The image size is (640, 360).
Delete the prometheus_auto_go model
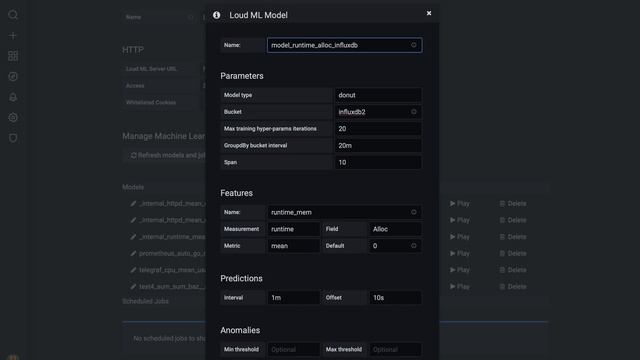point(513,253)
